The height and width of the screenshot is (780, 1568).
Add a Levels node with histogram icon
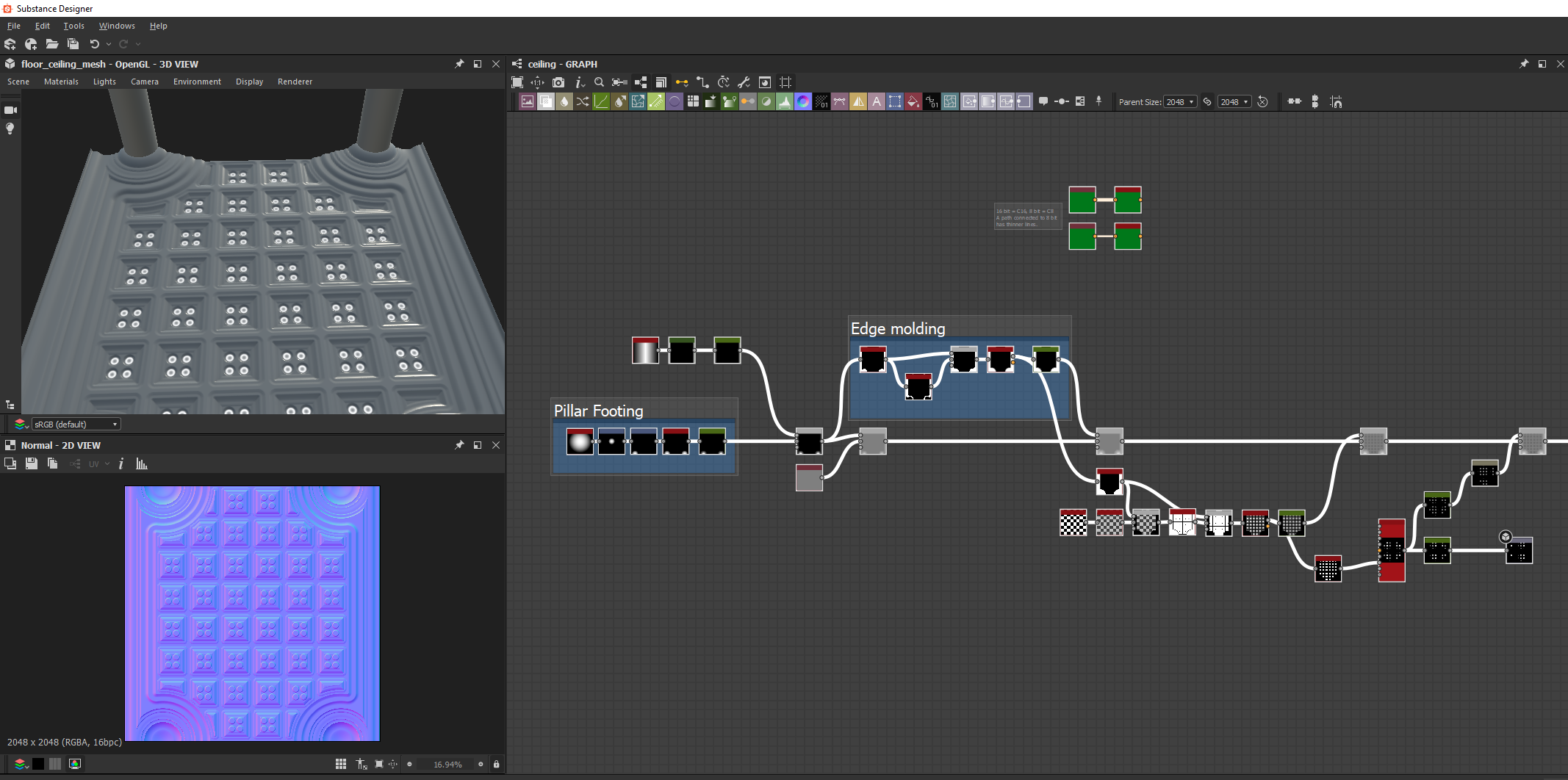point(785,102)
